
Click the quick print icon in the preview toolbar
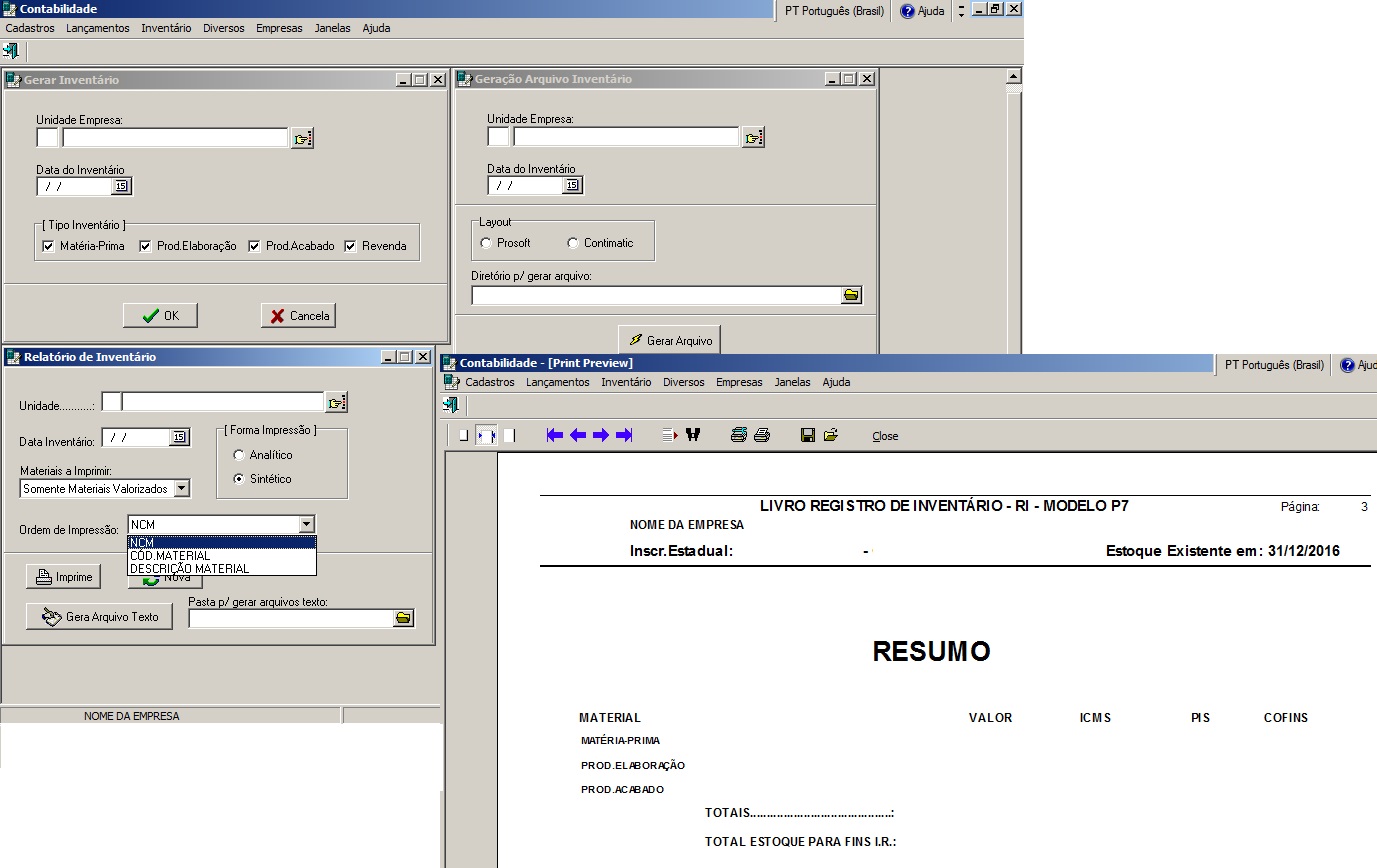760,434
